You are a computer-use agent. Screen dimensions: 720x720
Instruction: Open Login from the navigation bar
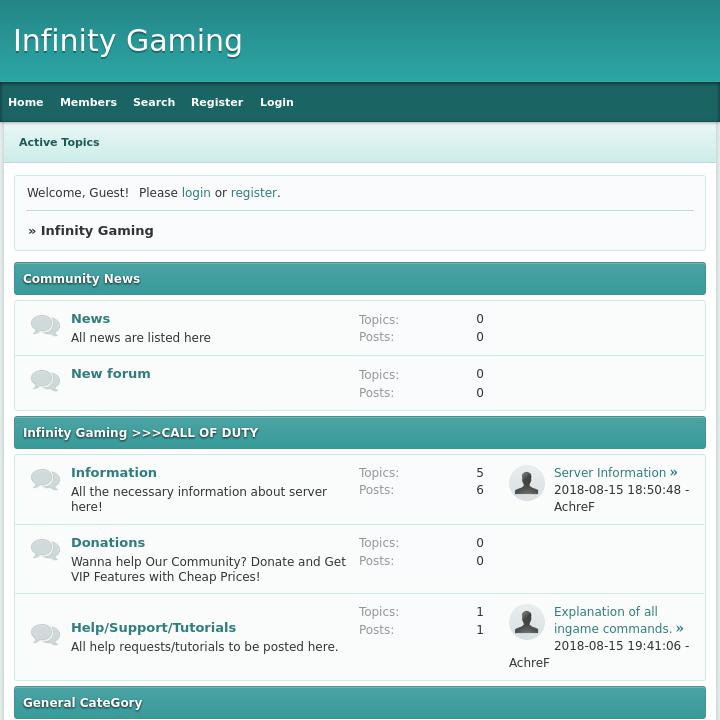277,102
